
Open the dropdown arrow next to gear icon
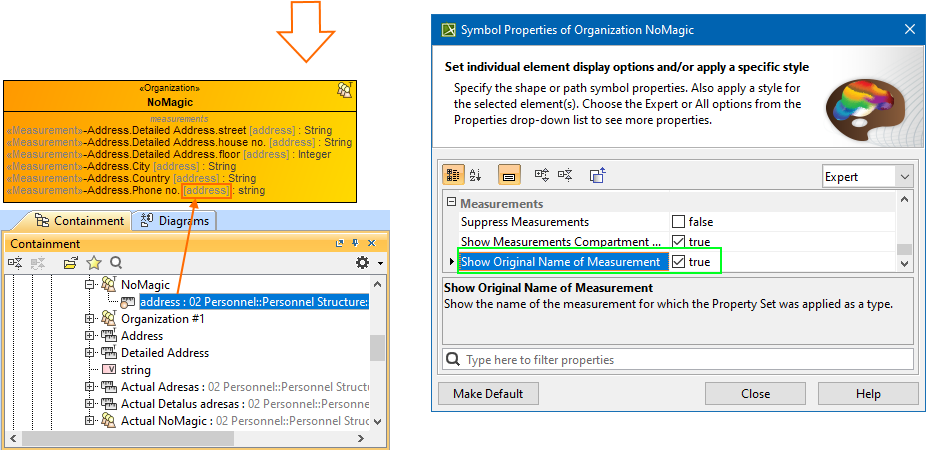380,263
